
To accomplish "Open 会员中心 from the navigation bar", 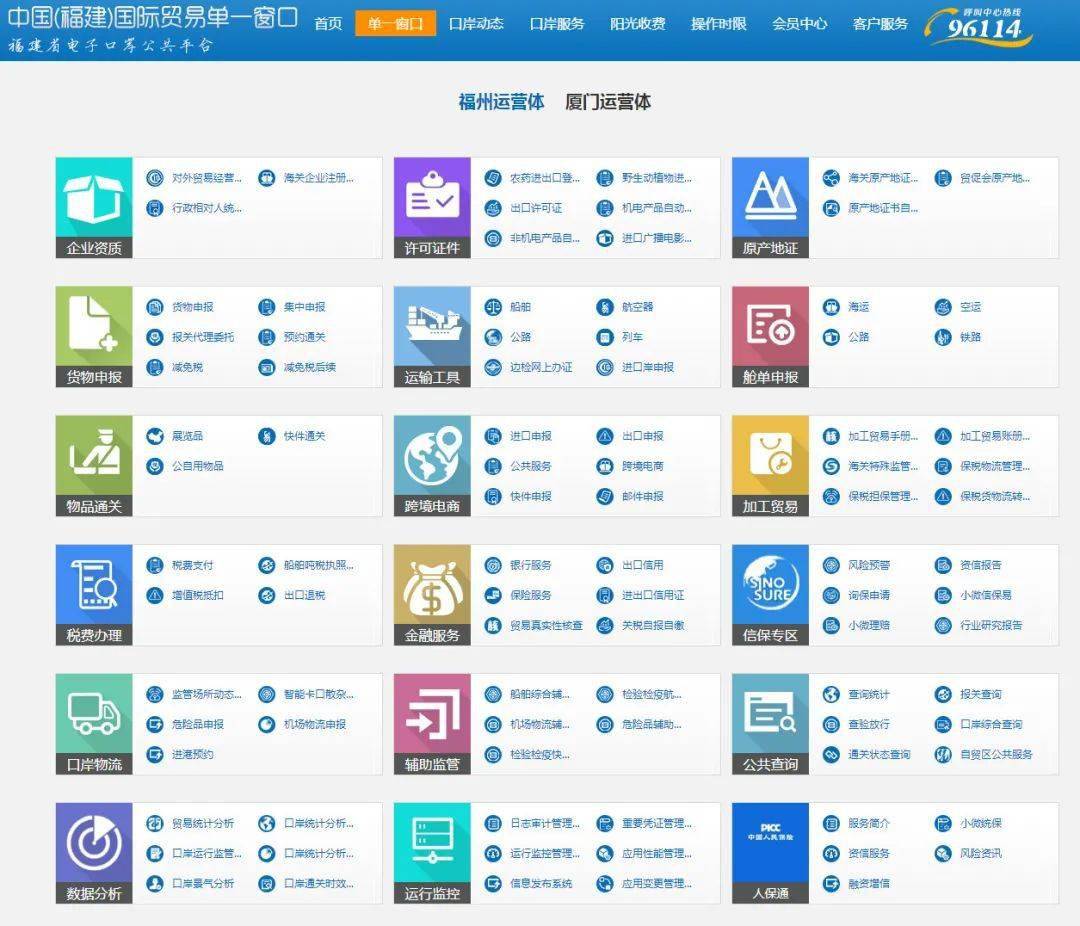I will point(799,23).
